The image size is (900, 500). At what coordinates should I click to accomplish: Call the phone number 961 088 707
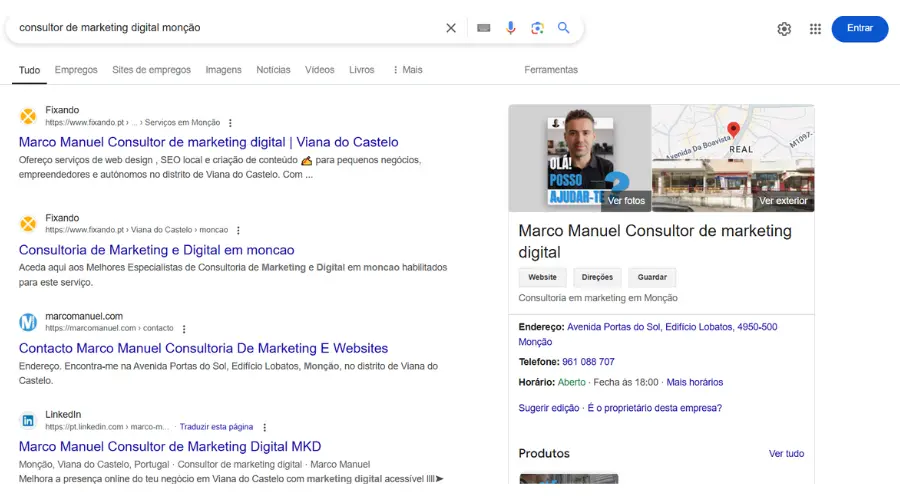[588, 362]
